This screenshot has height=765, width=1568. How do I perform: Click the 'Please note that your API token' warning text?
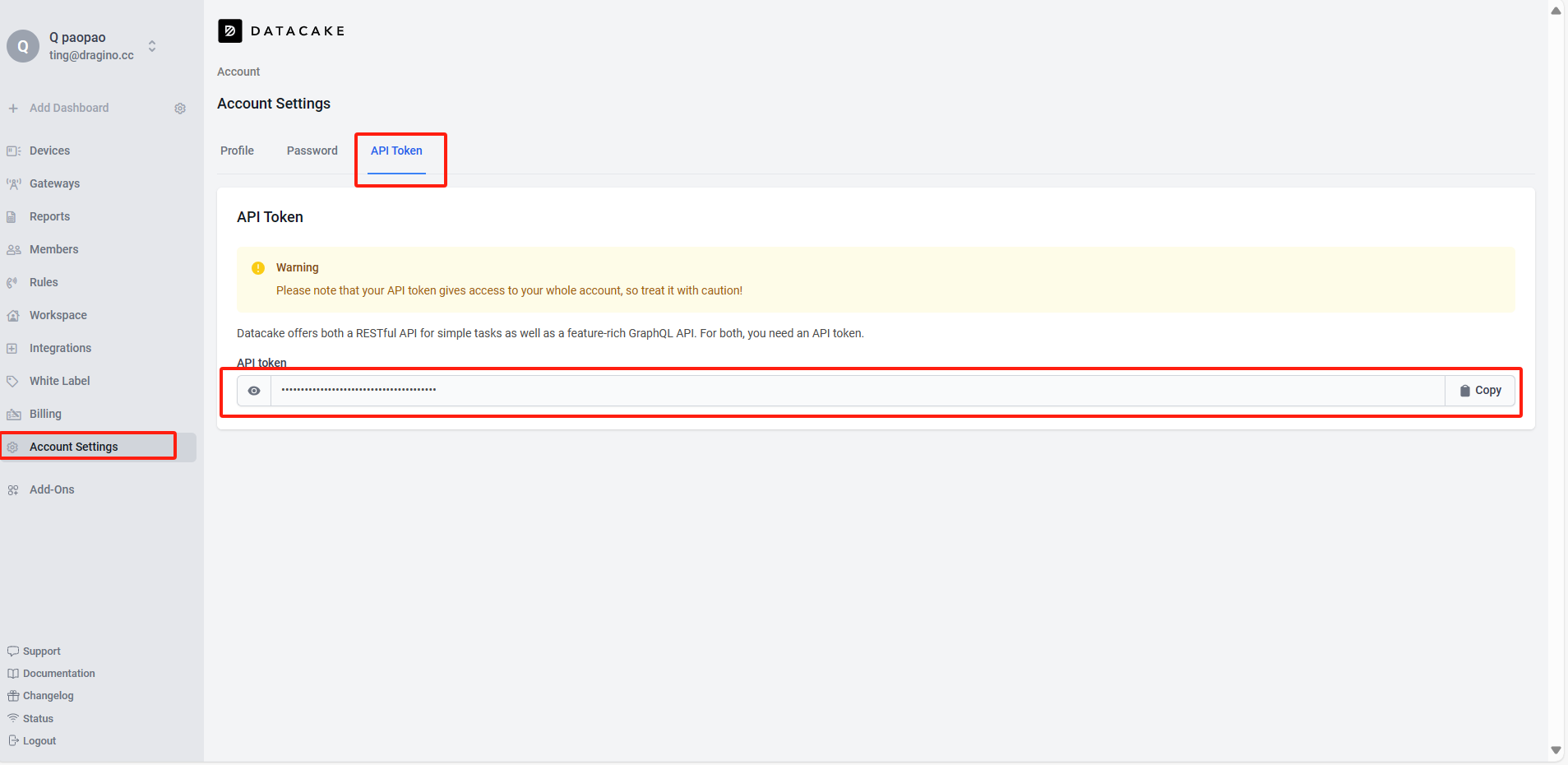509,290
